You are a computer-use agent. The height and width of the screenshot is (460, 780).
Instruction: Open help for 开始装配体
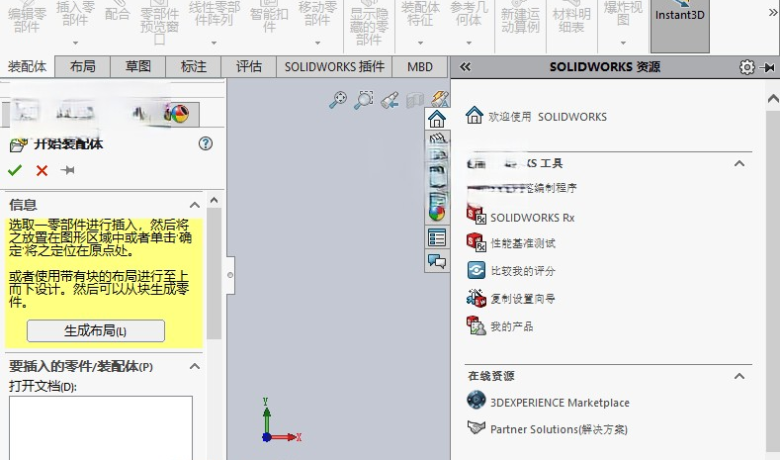point(205,144)
